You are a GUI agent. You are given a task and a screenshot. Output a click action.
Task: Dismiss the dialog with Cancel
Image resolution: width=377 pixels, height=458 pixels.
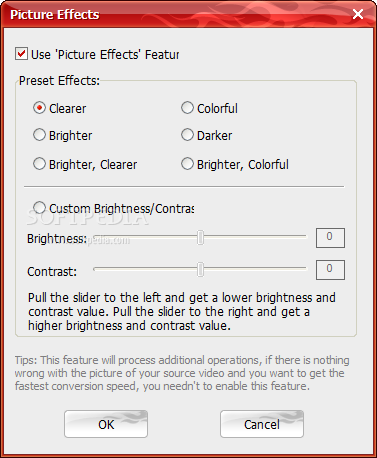tap(262, 424)
